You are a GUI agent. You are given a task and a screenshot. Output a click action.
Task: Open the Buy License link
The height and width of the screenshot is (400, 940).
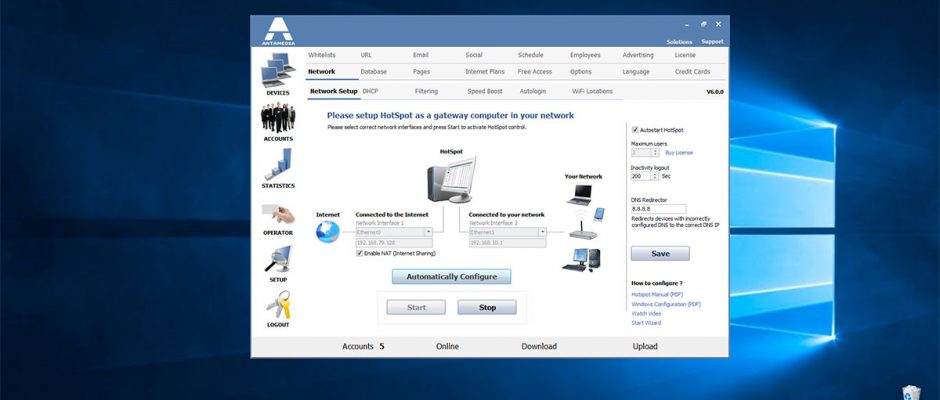679,153
